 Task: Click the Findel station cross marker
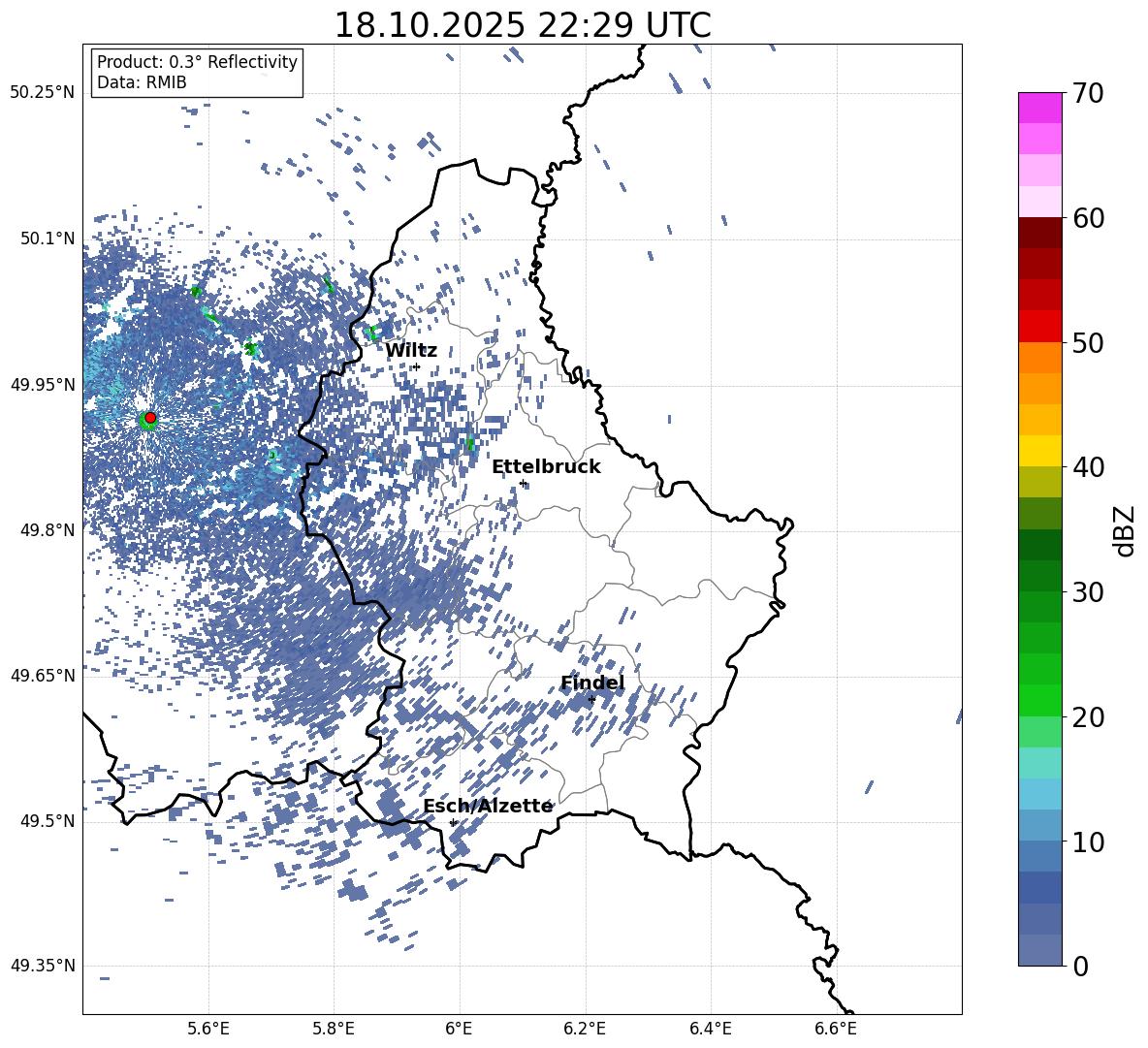click(x=591, y=700)
